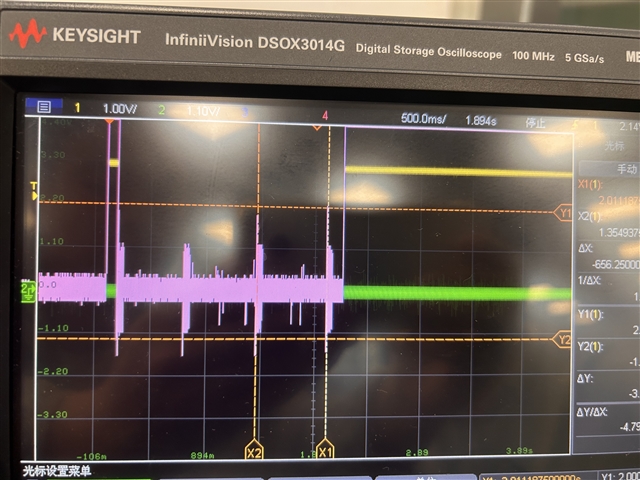Tap the yellow channel 1 high-level trace
The width and height of the screenshot is (640, 480).
click(458, 171)
